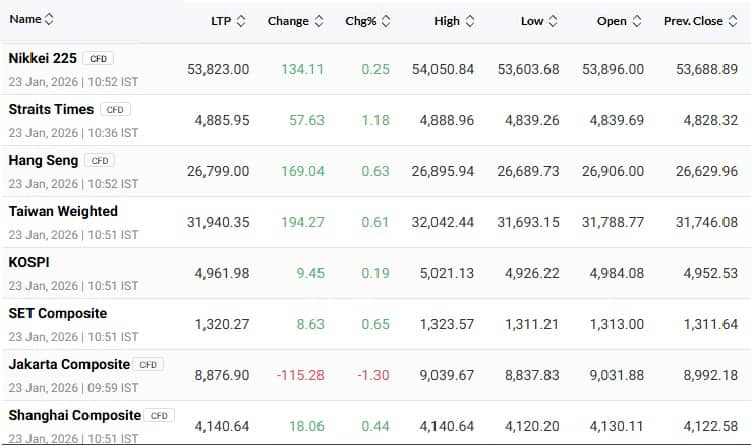Select SET Composite LTP 1,320.27
The image size is (751, 446).
tap(222, 324)
